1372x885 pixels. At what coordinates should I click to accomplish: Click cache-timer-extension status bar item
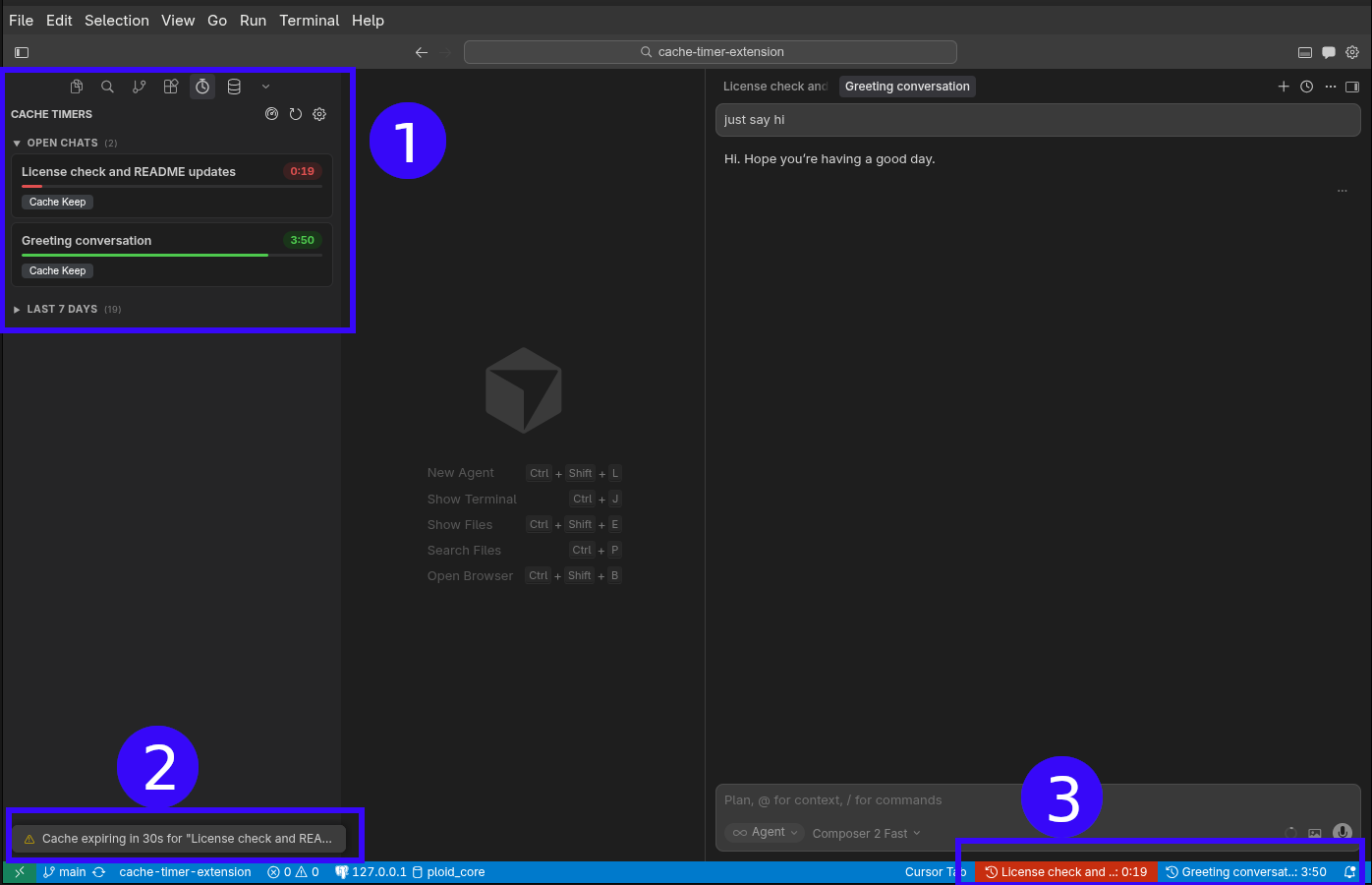point(185,872)
